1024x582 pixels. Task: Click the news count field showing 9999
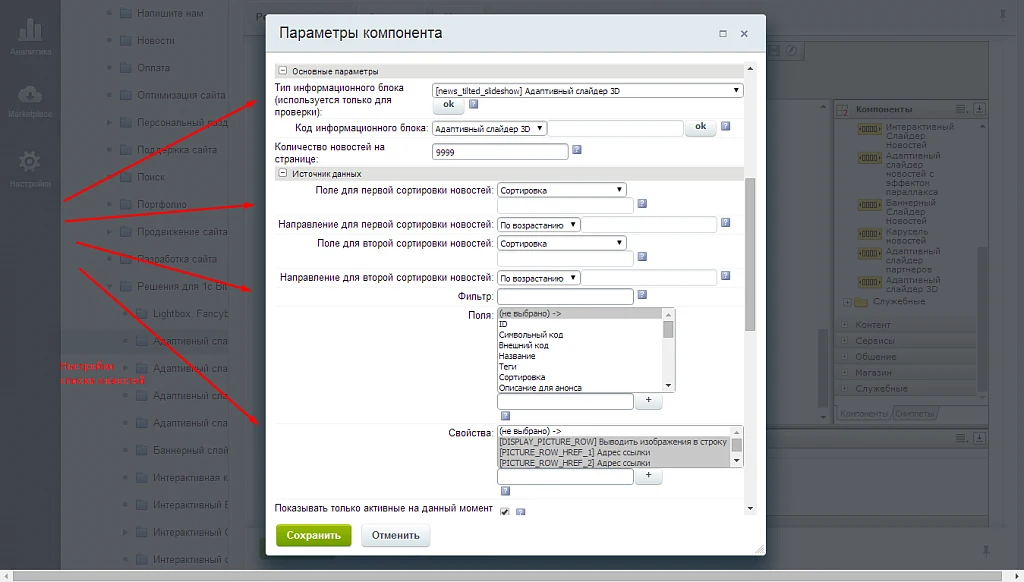[500, 152]
